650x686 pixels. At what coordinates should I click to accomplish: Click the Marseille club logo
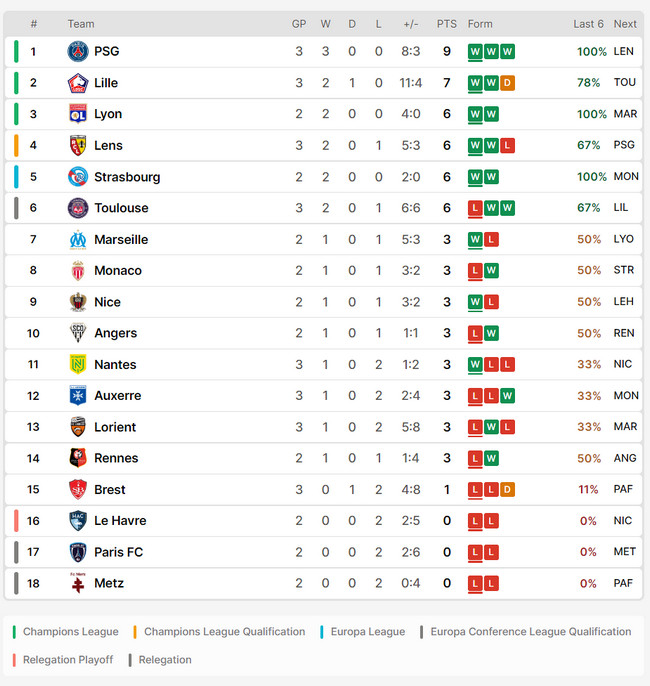tap(78, 239)
